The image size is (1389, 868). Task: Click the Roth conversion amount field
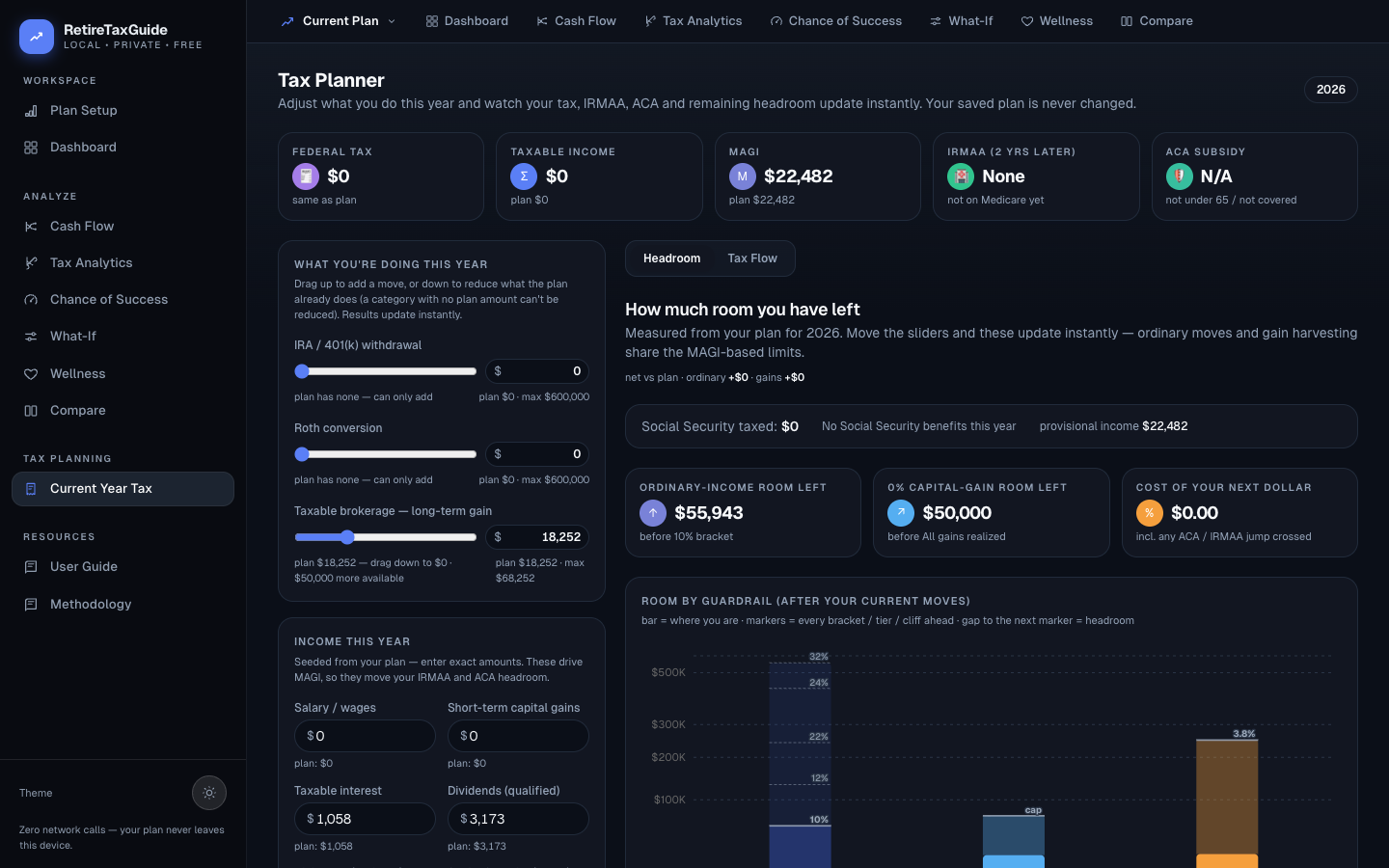[x=537, y=454]
